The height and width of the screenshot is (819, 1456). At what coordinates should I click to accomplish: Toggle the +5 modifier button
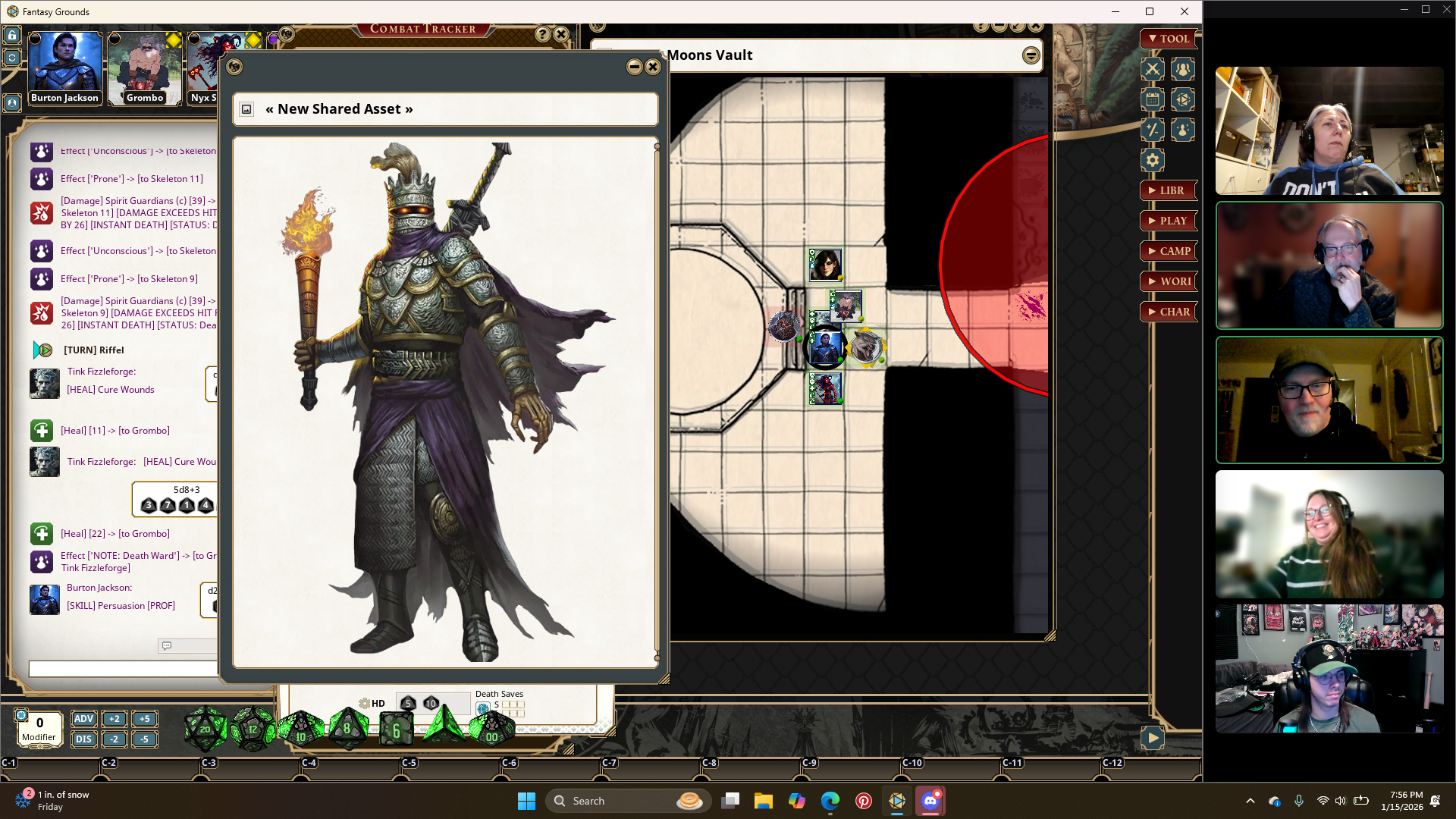144,719
